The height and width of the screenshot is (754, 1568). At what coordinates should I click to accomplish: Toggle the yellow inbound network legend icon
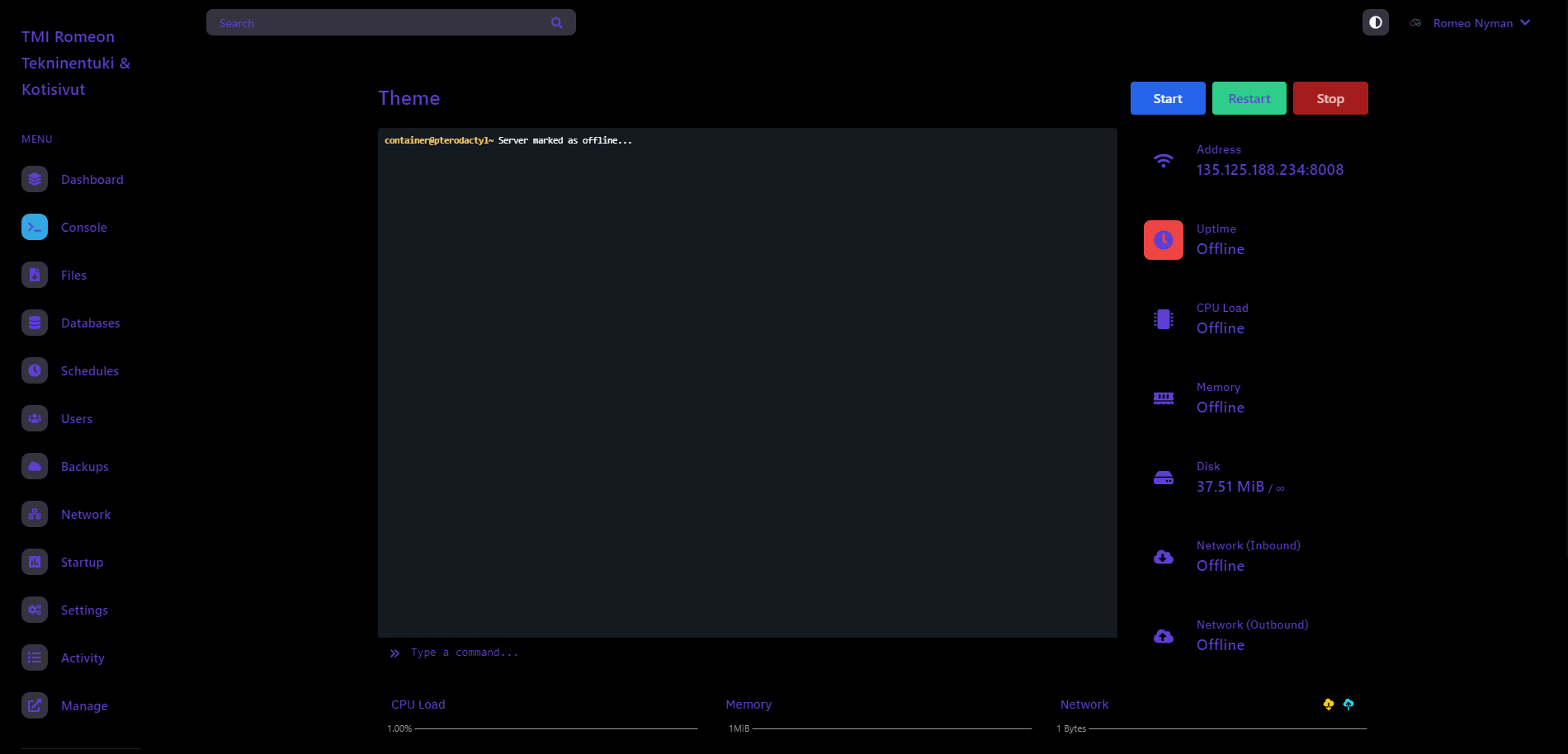(1328, 705)
